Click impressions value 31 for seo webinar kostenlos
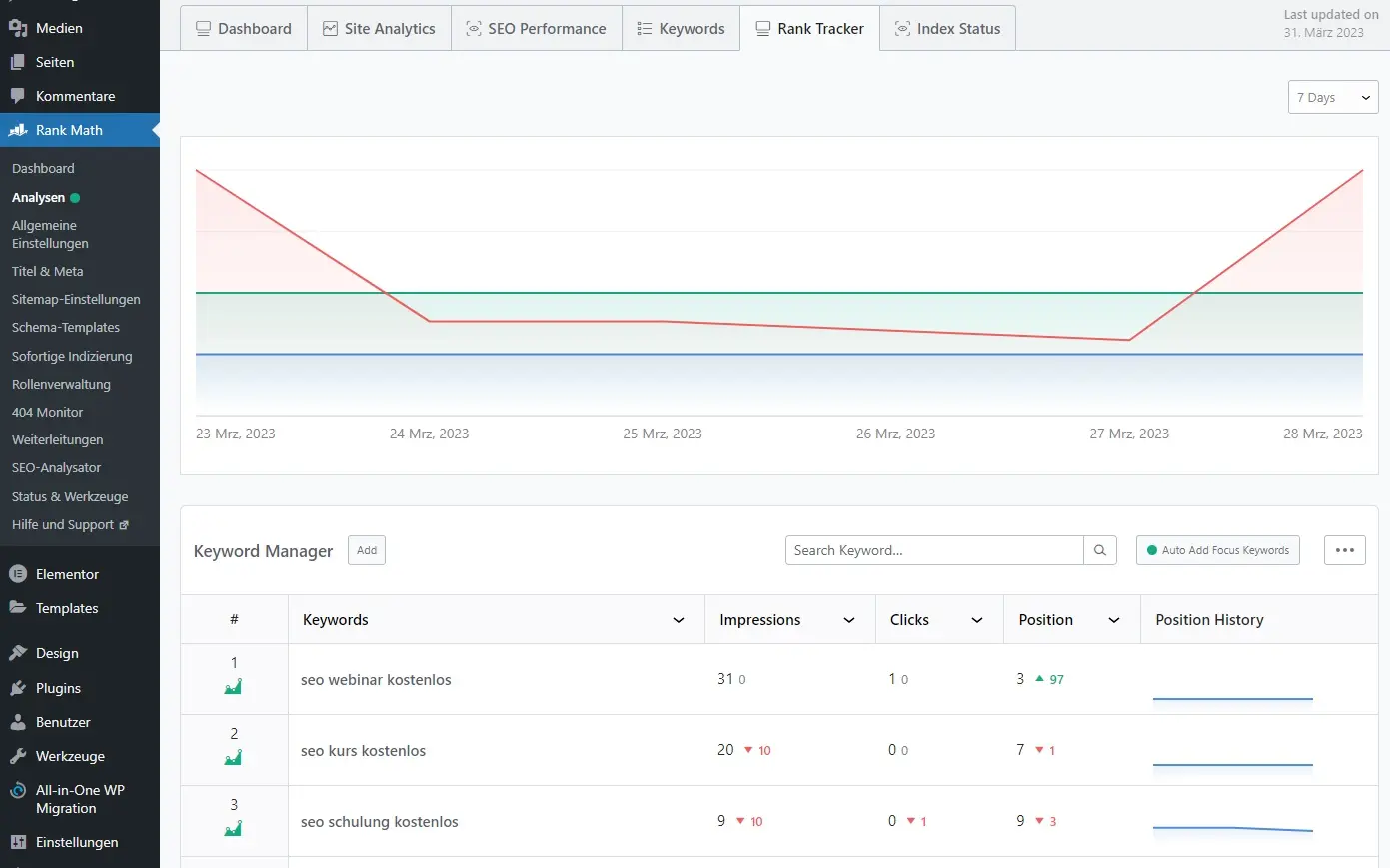This screenshot has width=1390, height=868. click(725, 679)
